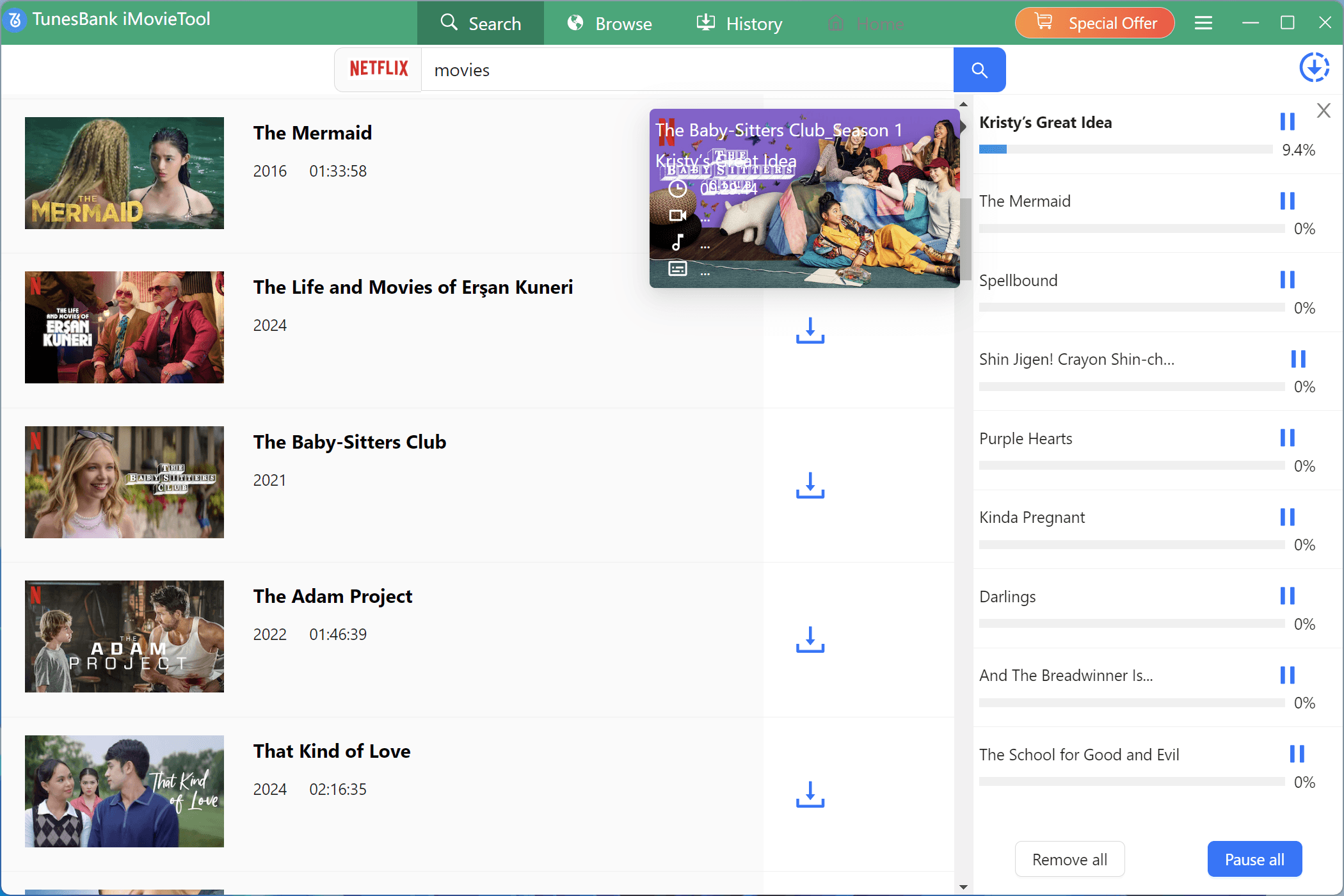Open The Adam Project thumbnail
The width and height of the screenshot is (1344, 896).
click(x=124, y=637)
